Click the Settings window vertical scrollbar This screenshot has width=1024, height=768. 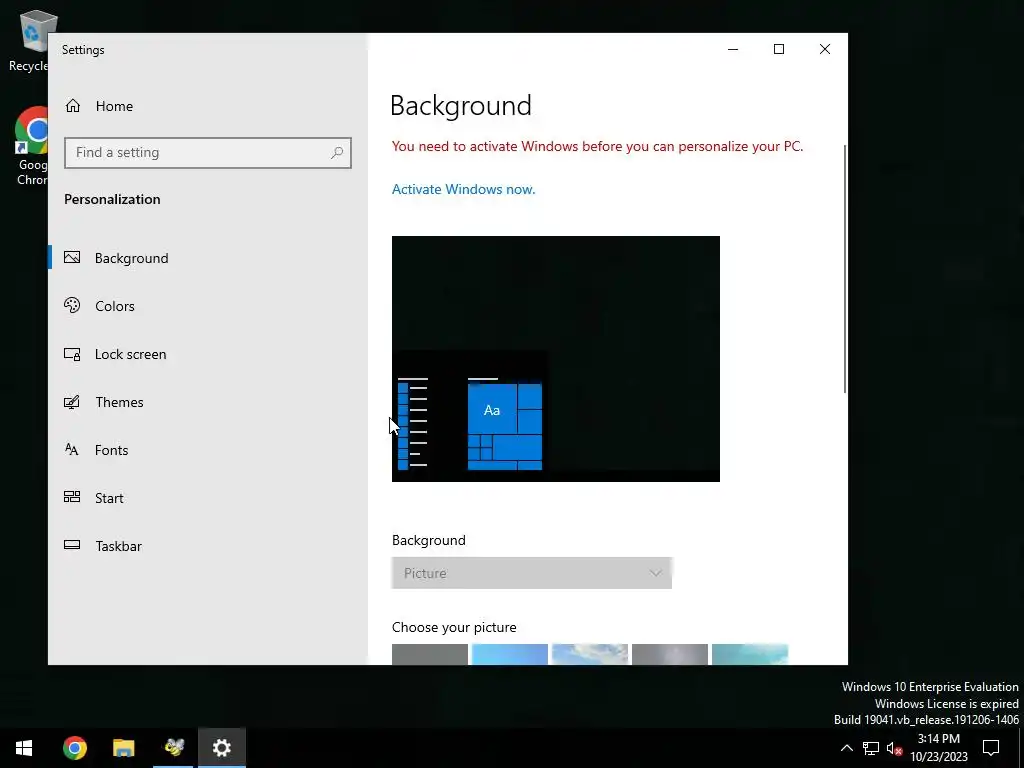tap(845, 268)
